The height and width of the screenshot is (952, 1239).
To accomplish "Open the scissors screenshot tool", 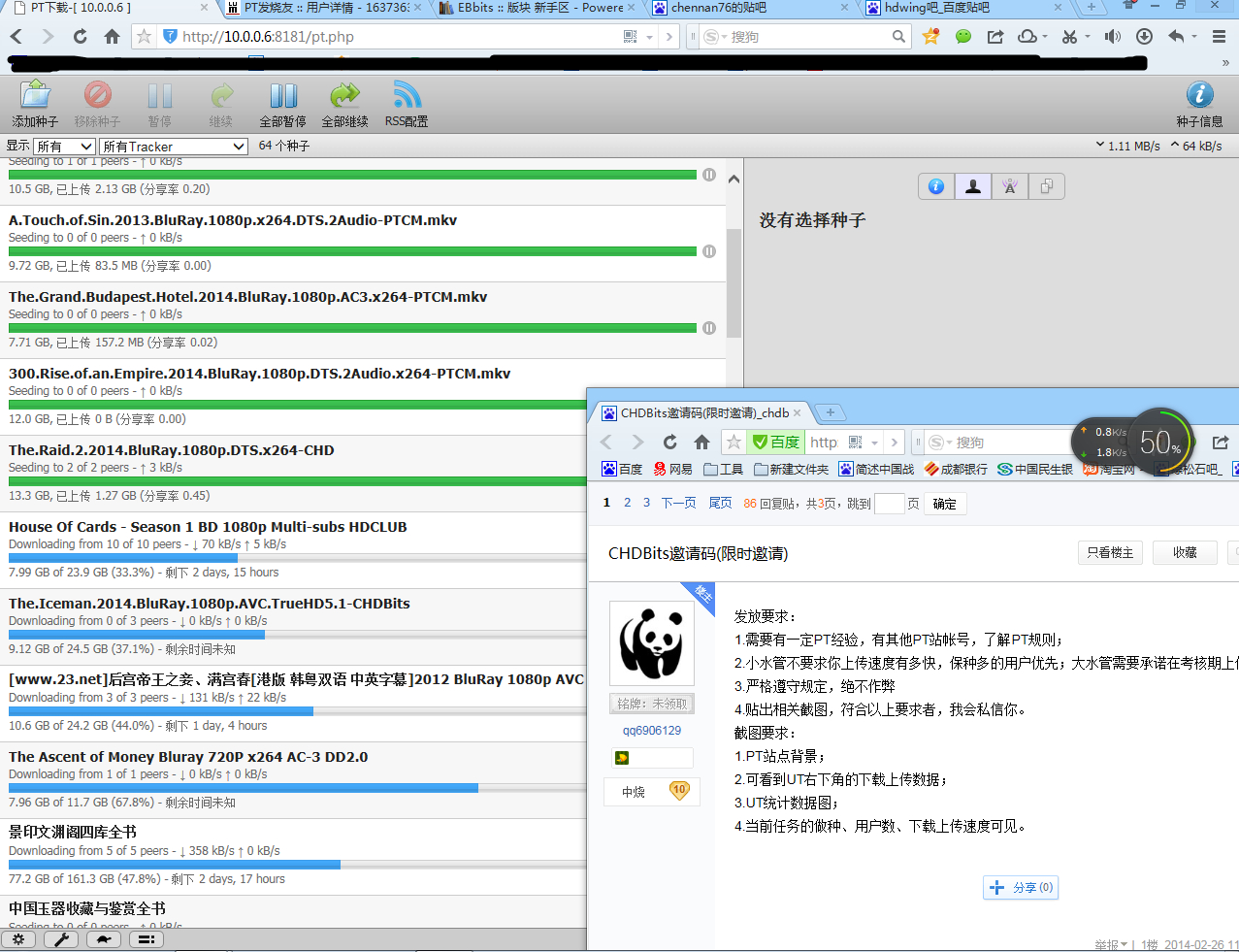I will pyautogui.click(x=1069, y=37).
